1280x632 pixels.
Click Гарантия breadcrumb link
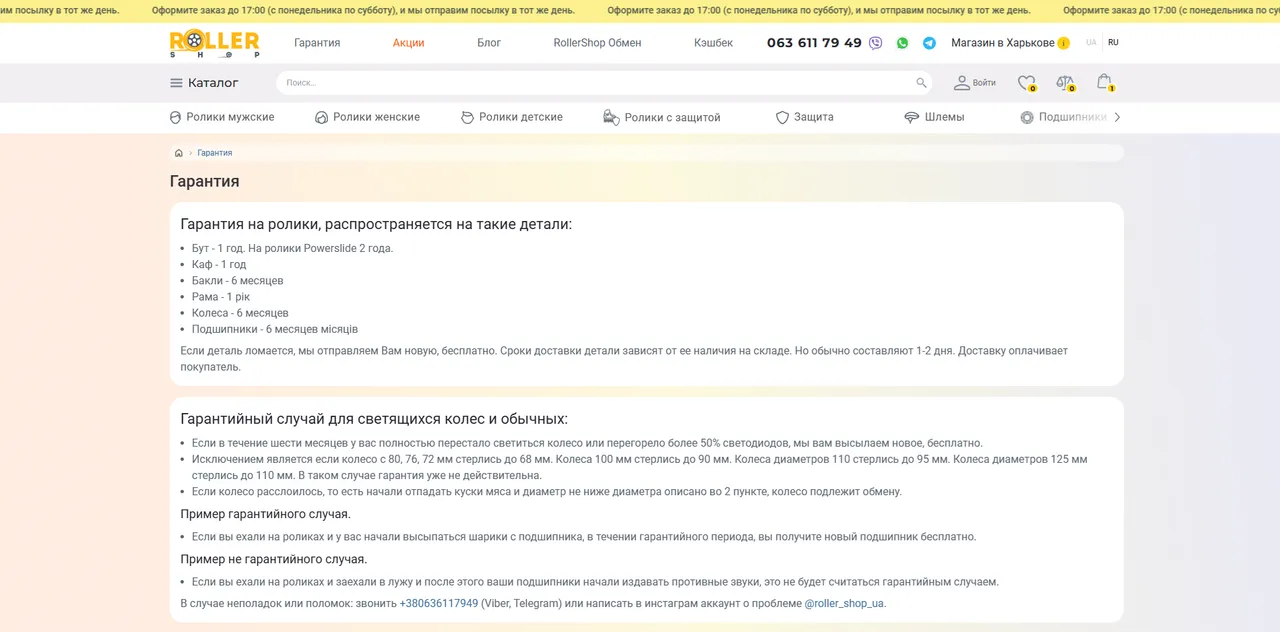[x=215, y=153]
